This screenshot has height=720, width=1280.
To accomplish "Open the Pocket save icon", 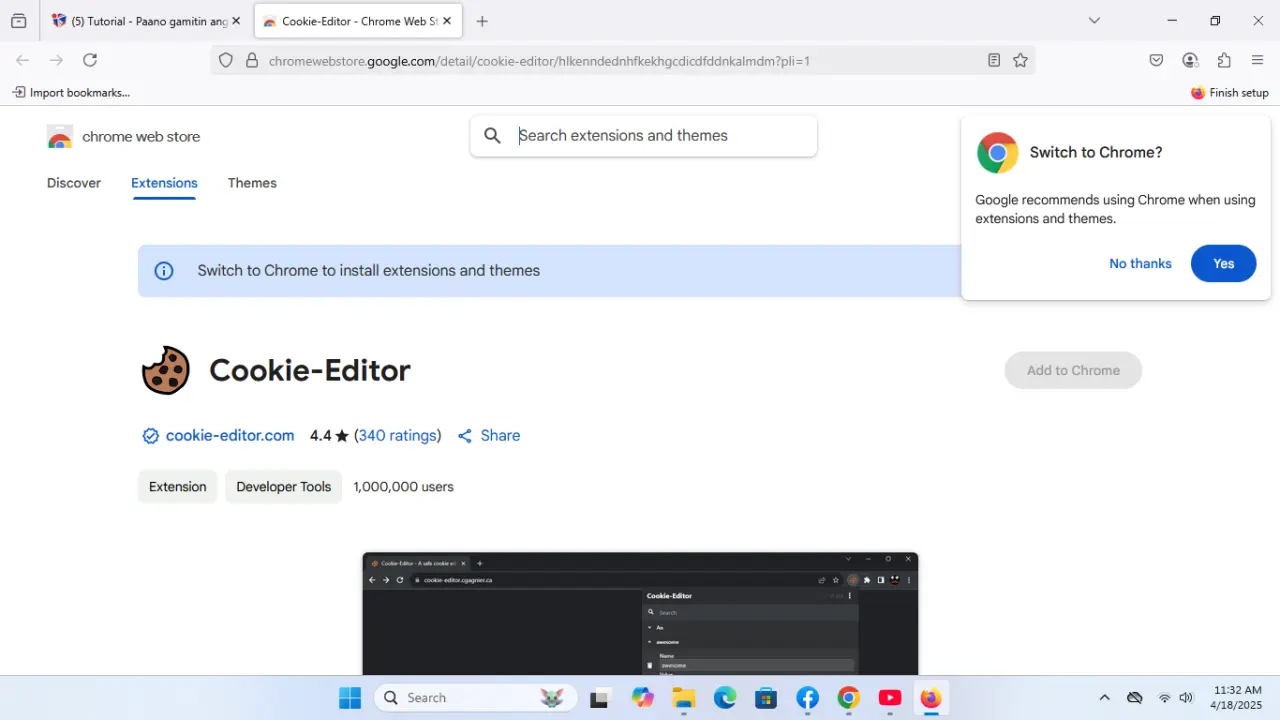I will tap(1156, 60).
